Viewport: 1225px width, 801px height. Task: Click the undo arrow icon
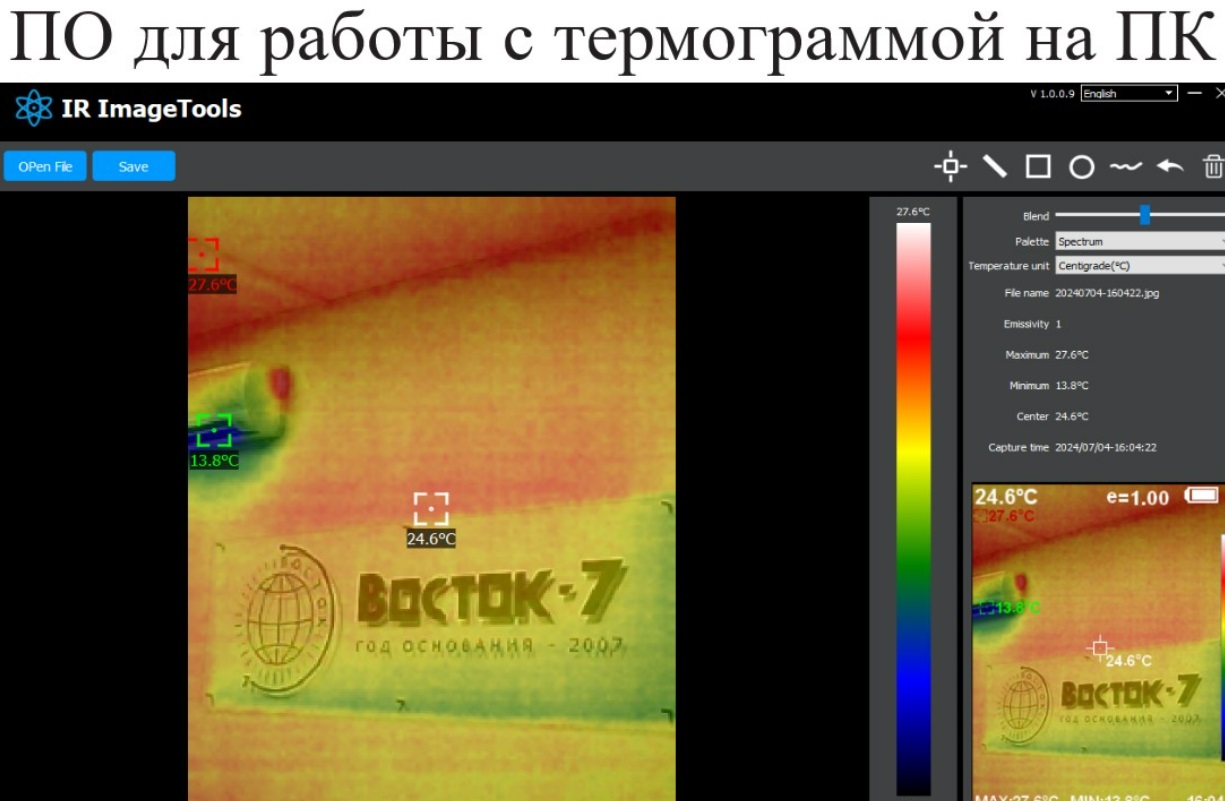(1169, 166)
